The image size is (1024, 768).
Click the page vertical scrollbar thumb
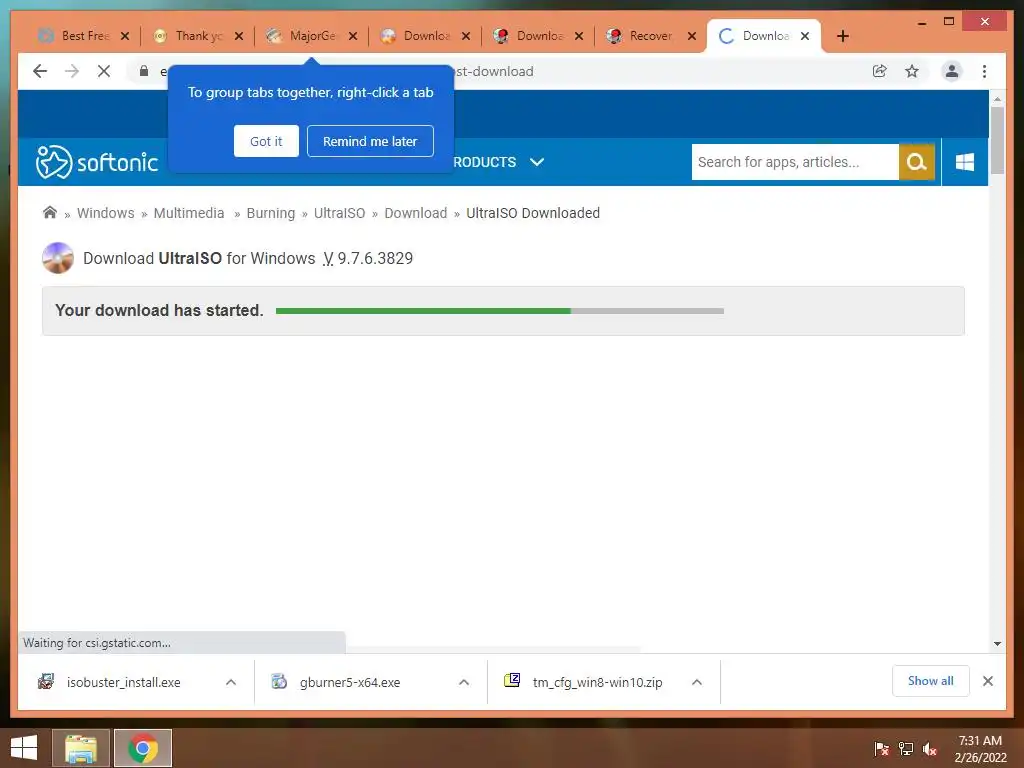click(997, 140)
